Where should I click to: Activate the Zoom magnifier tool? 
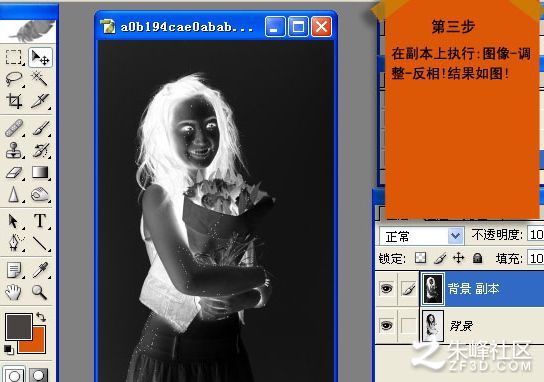point(40,292)
